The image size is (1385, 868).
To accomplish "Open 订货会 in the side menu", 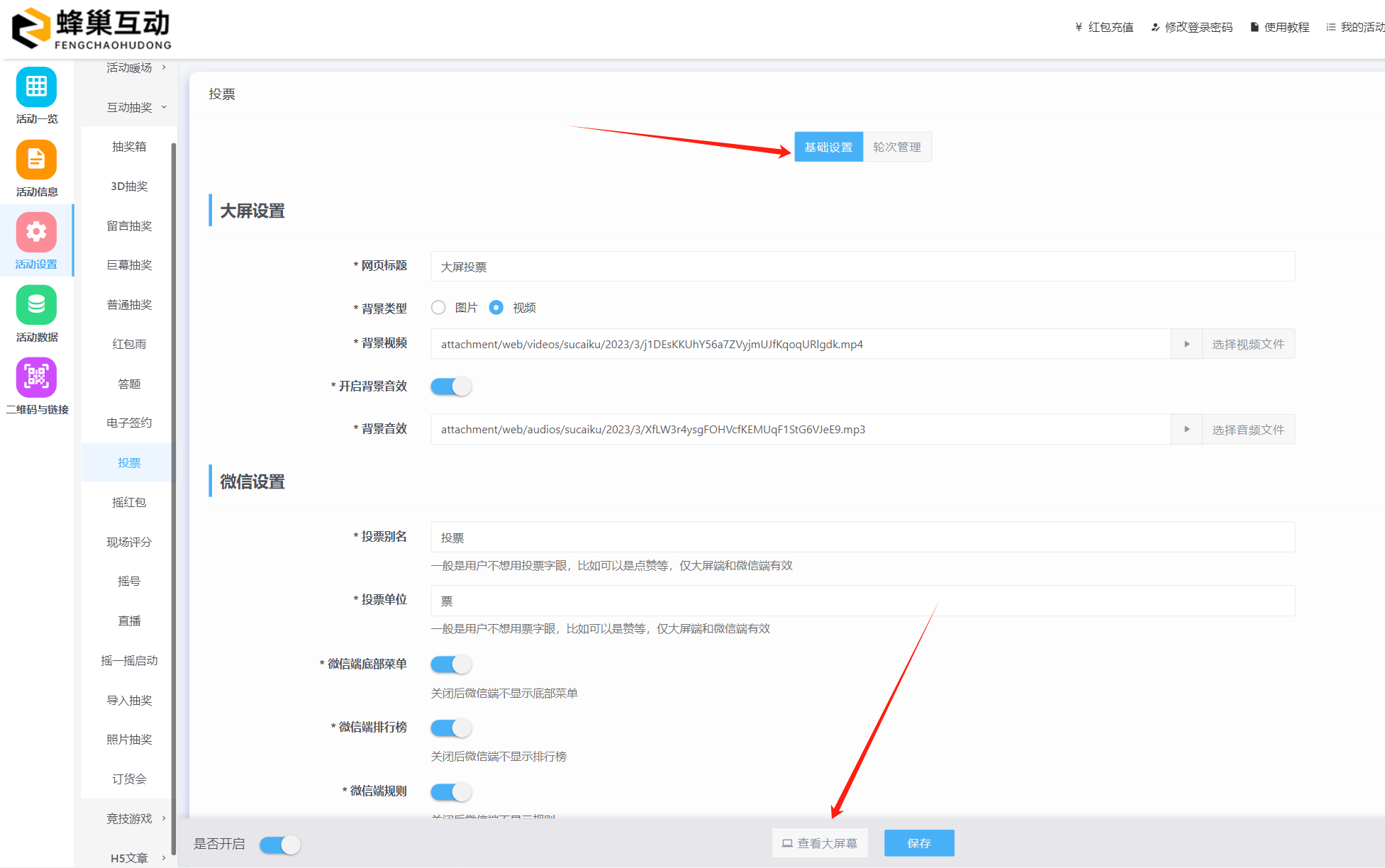I will click(x=129, y=779).
